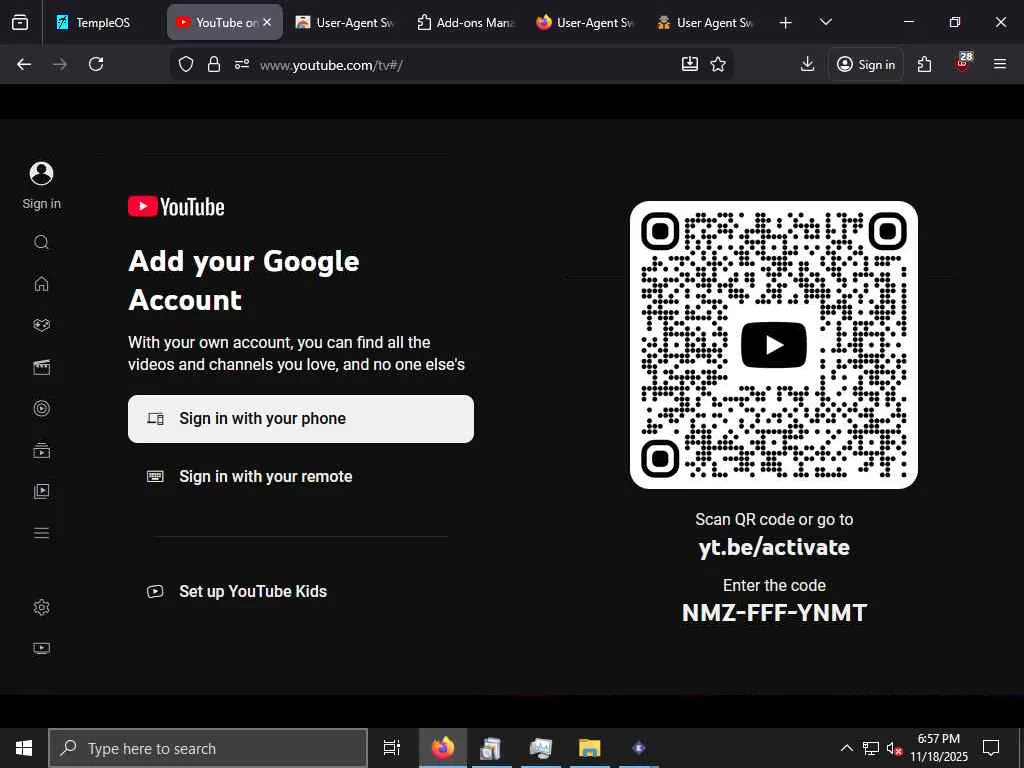Choose Sign in with your remote
This screenshot has width=1024, height=768.
click(300, 476)
